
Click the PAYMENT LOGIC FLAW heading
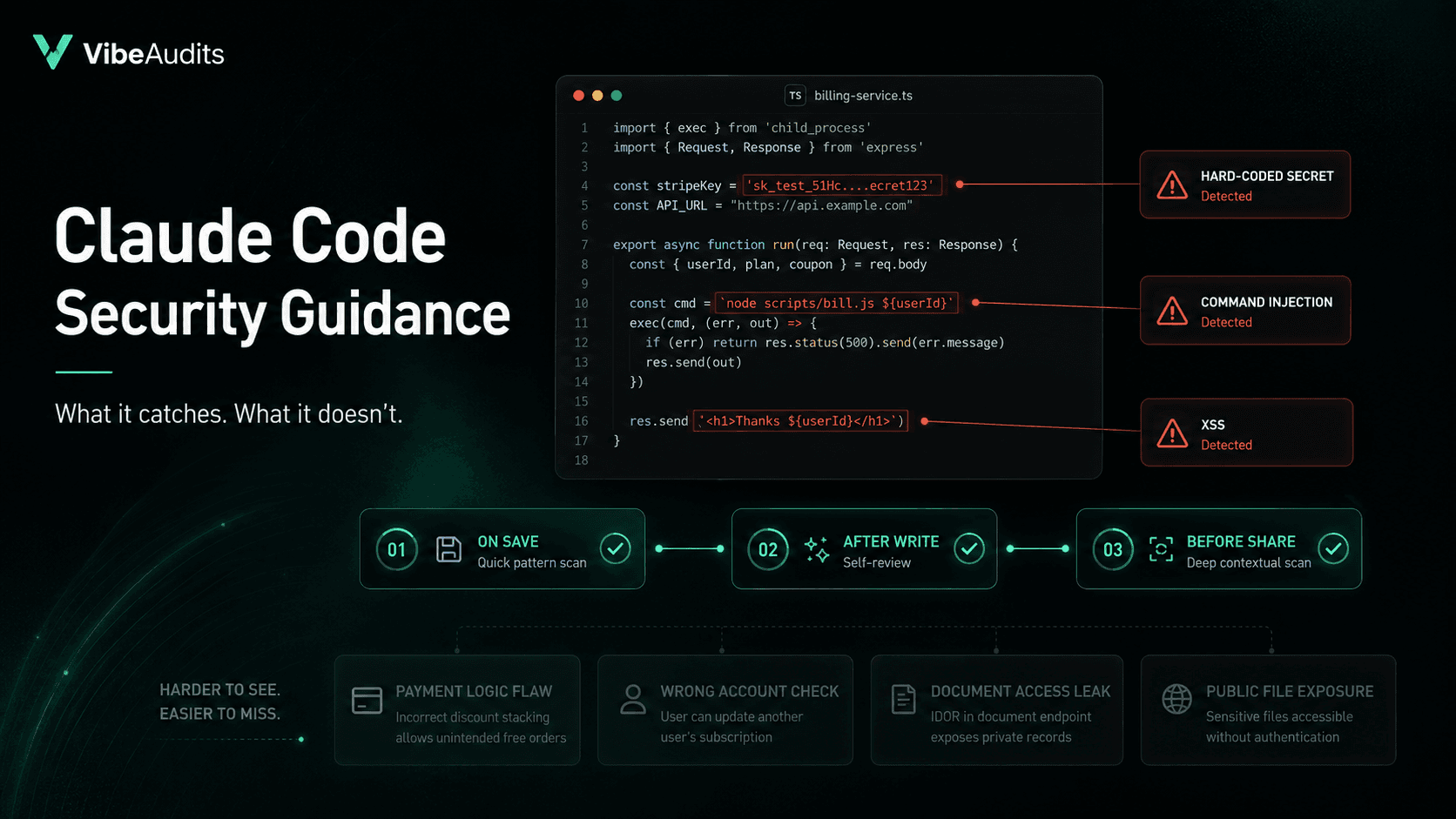point(474,691)
